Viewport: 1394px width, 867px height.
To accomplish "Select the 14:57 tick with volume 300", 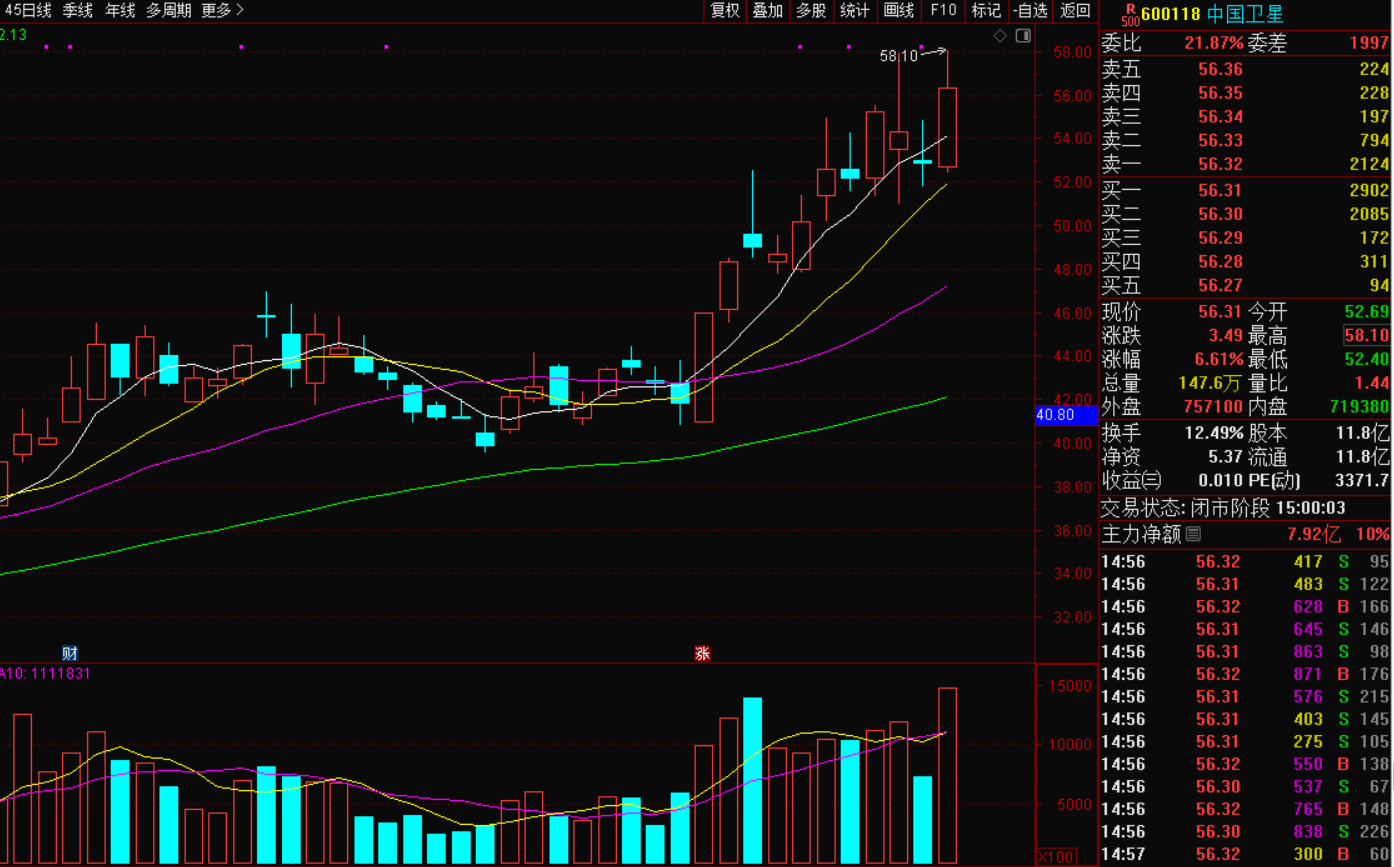I will coord(1246,855).
